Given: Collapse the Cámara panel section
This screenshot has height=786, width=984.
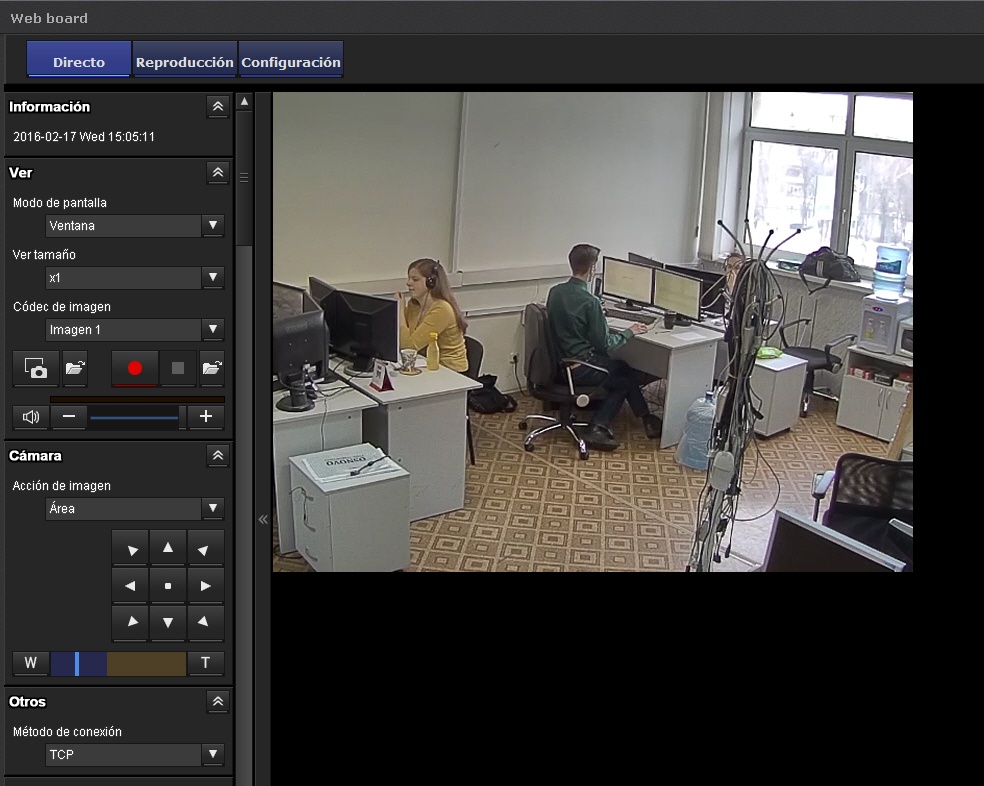Looking at the screenshot, I should coord(218,456).
